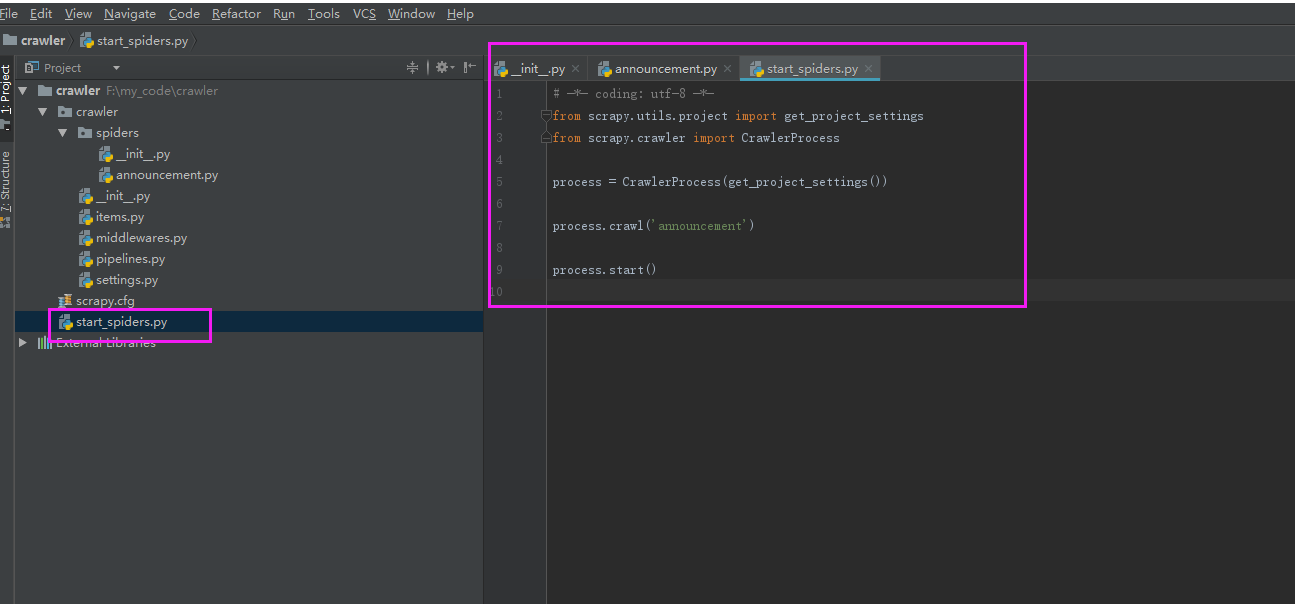Close the start_spiders.py editor tab
This screenshot has height=604, width=1295.
(868, 69)
